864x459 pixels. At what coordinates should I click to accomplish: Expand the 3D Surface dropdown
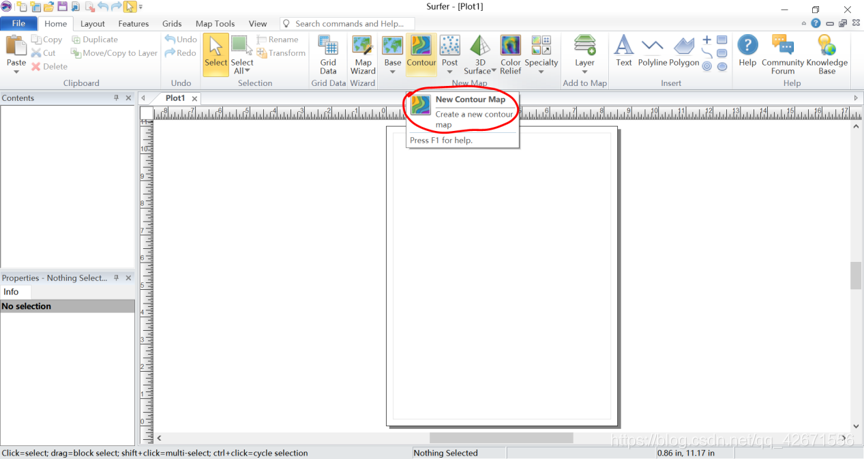pyautogui.click(x=494, y=71)
